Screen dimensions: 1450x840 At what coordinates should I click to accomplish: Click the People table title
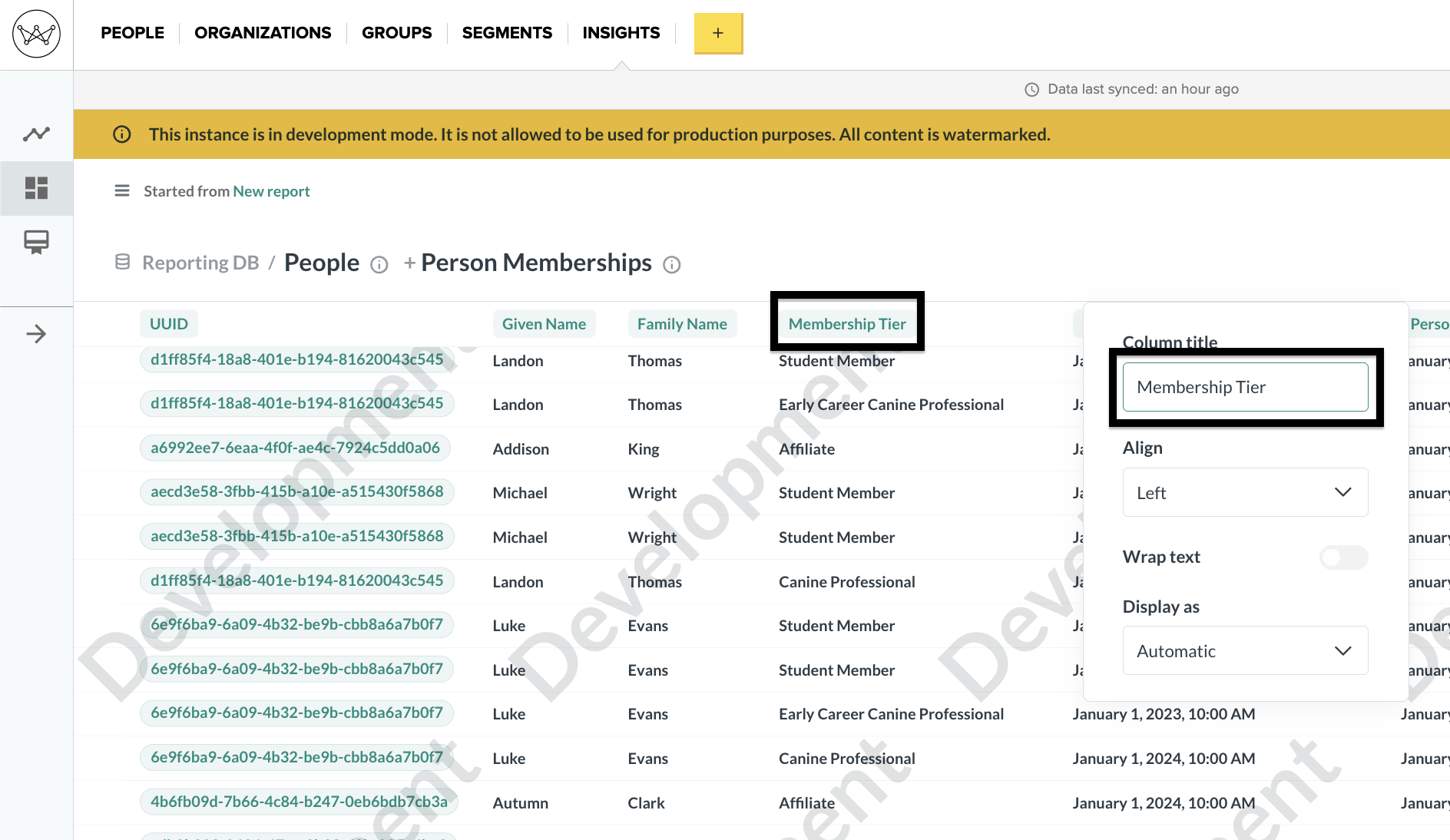tap(322, 263)
